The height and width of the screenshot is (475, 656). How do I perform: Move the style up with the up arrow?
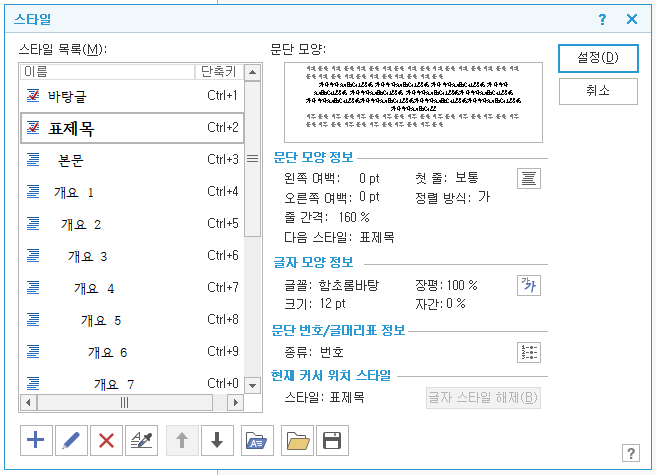coord(182,440)
